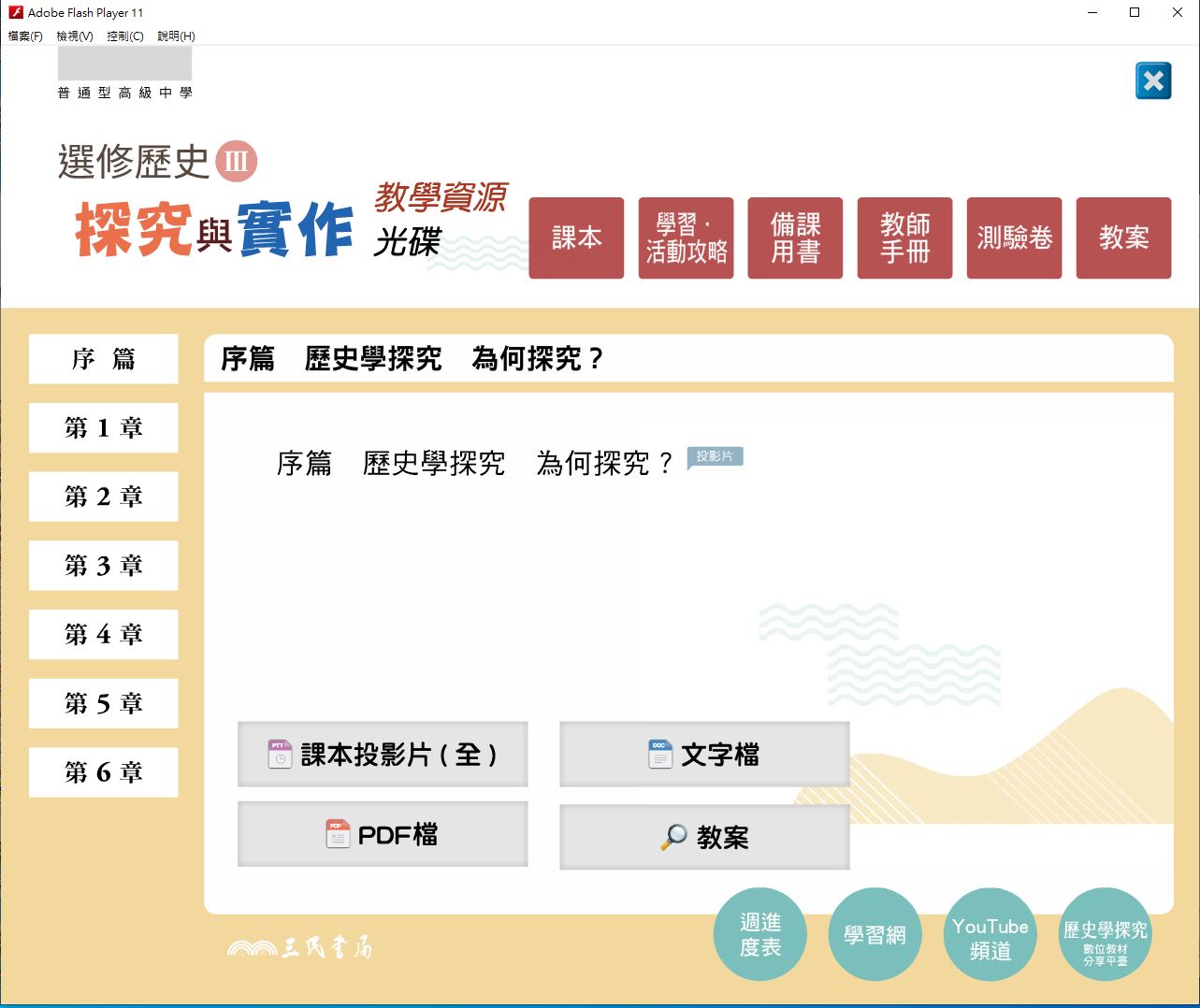Click the red 課本 button
This screenshot has height=1008, width=1200.
coord(576,238)
